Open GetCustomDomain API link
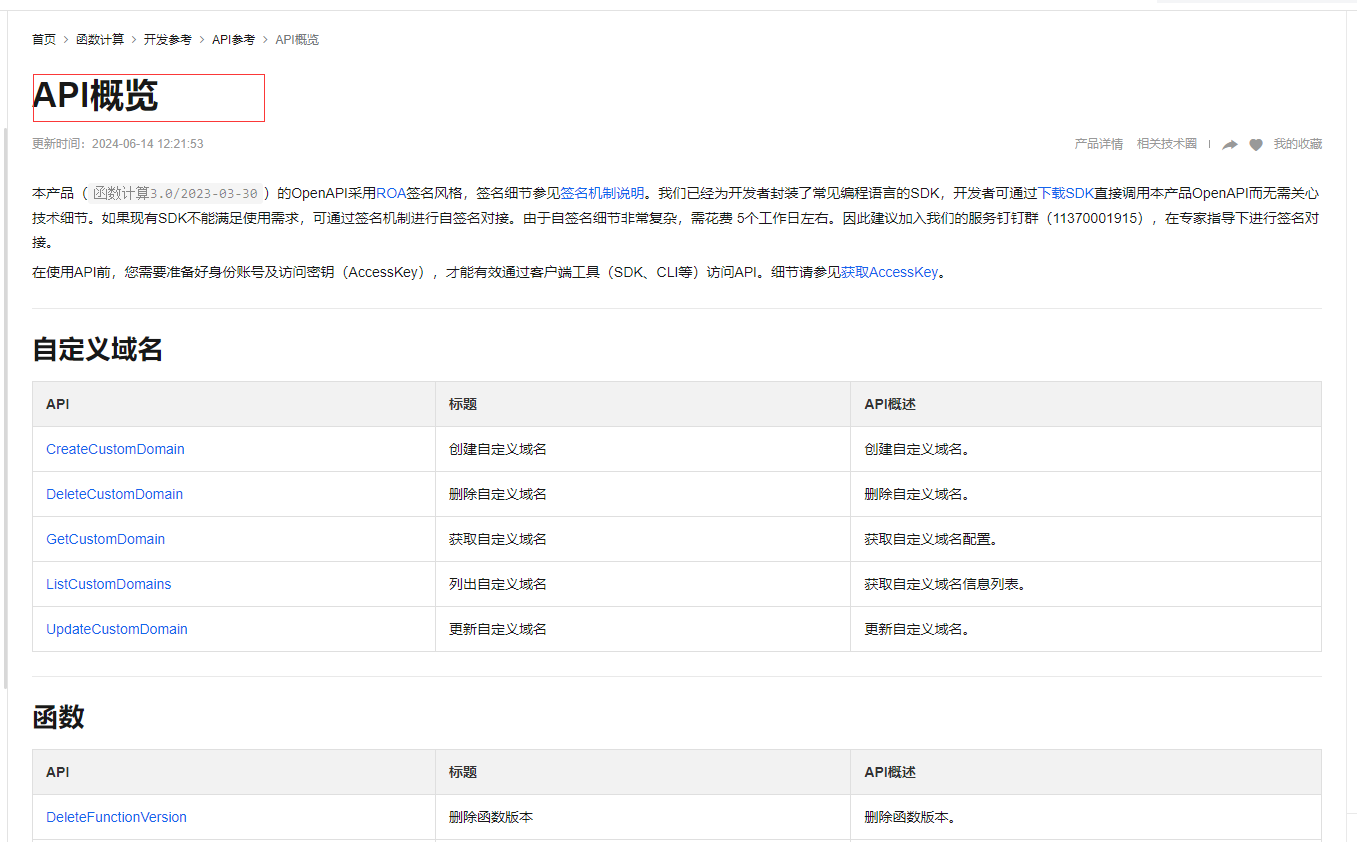1357x842 pixels. (105, 539)
